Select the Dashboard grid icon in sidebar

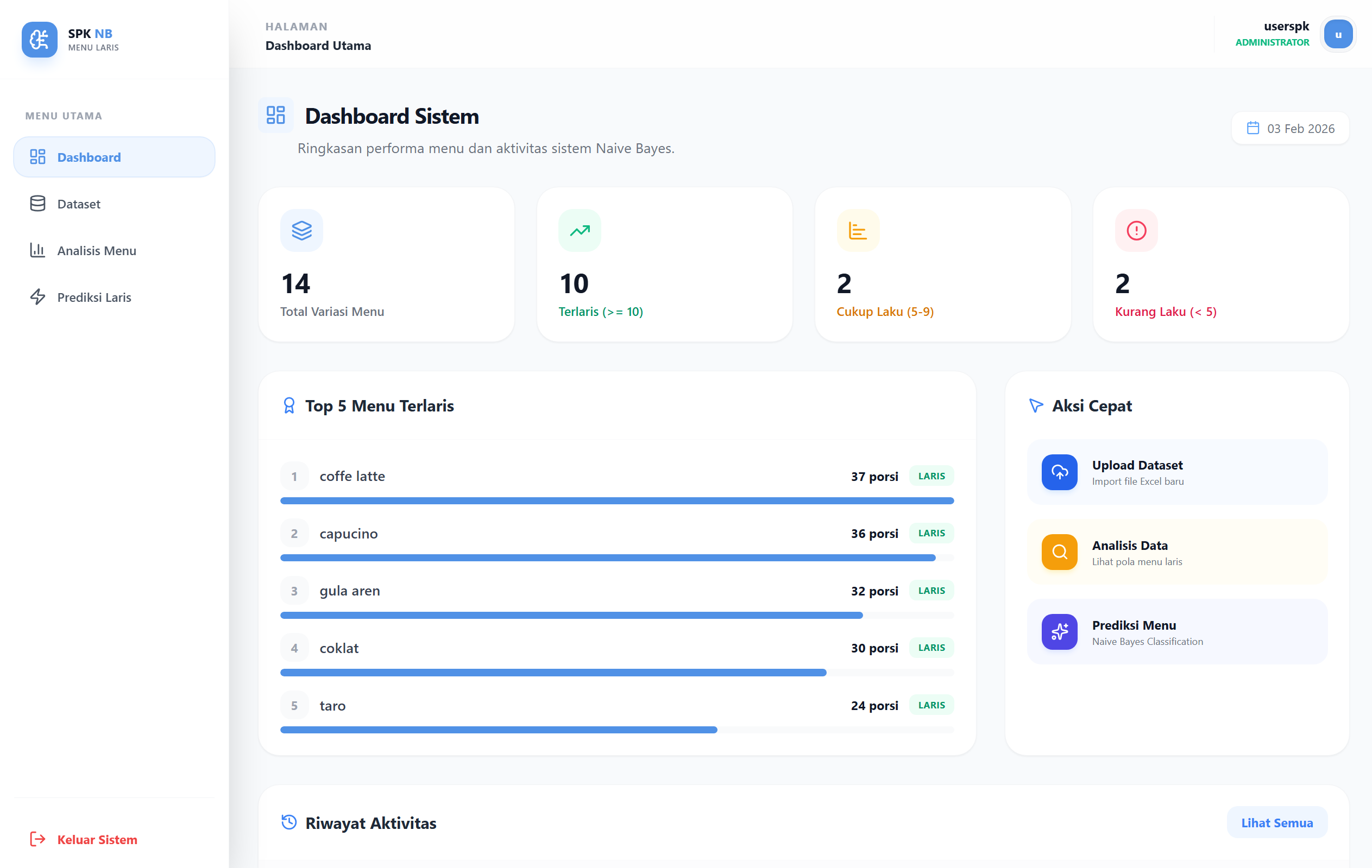pos(37,157)
